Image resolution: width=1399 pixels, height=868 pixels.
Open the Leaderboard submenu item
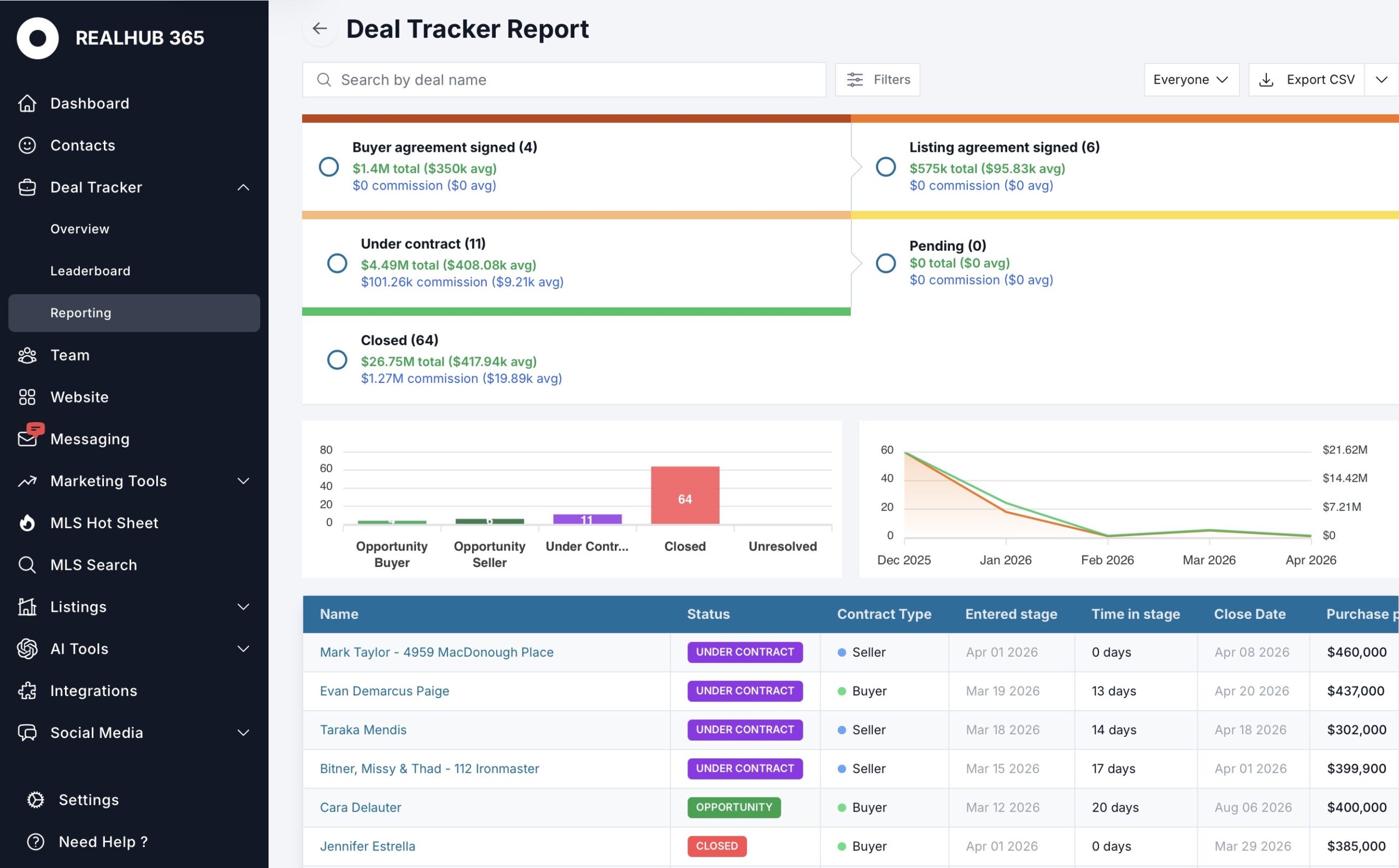90,271
